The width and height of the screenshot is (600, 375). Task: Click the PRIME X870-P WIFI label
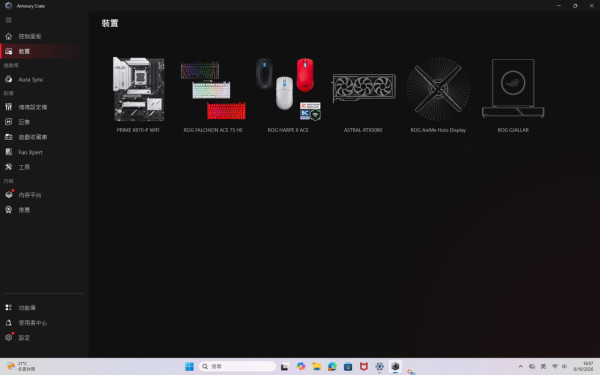[x=138, y=130]
